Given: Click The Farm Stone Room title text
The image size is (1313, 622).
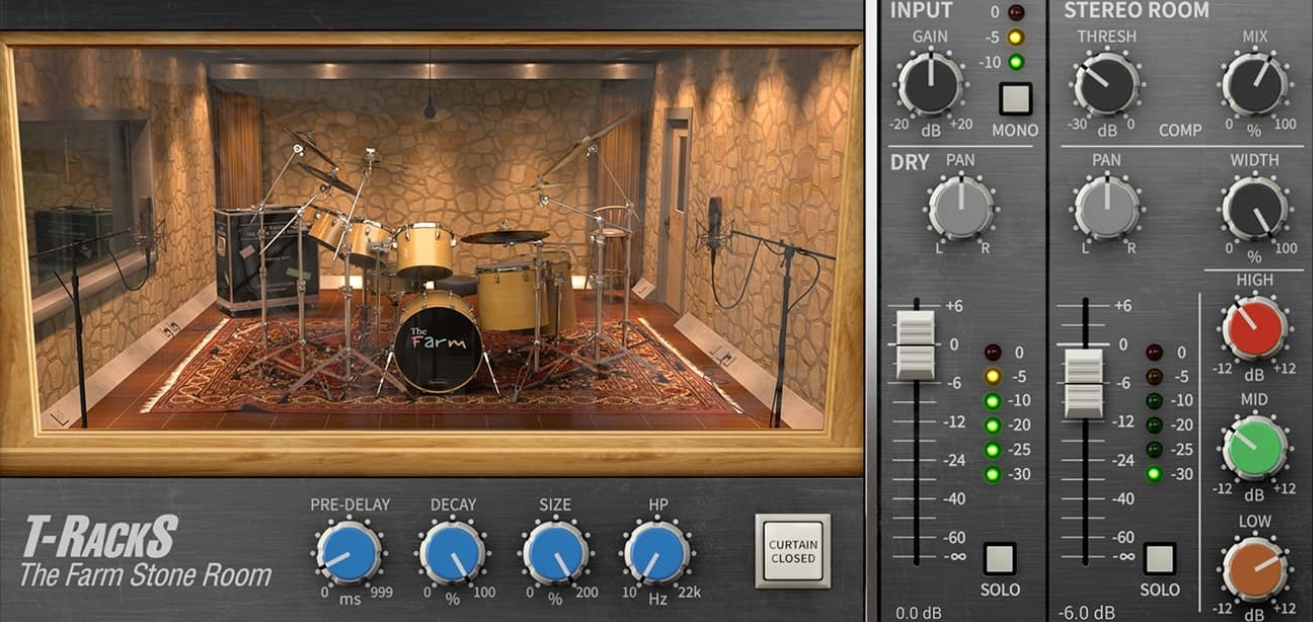Looking at the screenshot, I should (x=146, y=576).
